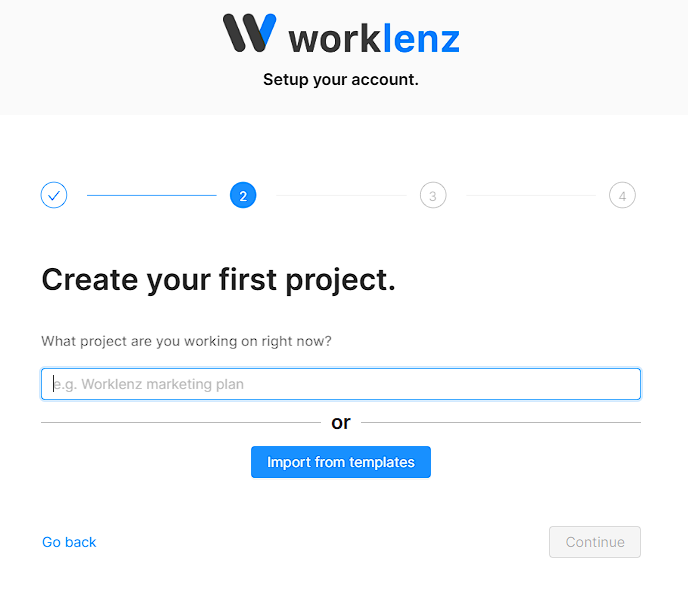Click the 'or' divider text
Viewport: 688px width, 597px height.
(341, 423)
